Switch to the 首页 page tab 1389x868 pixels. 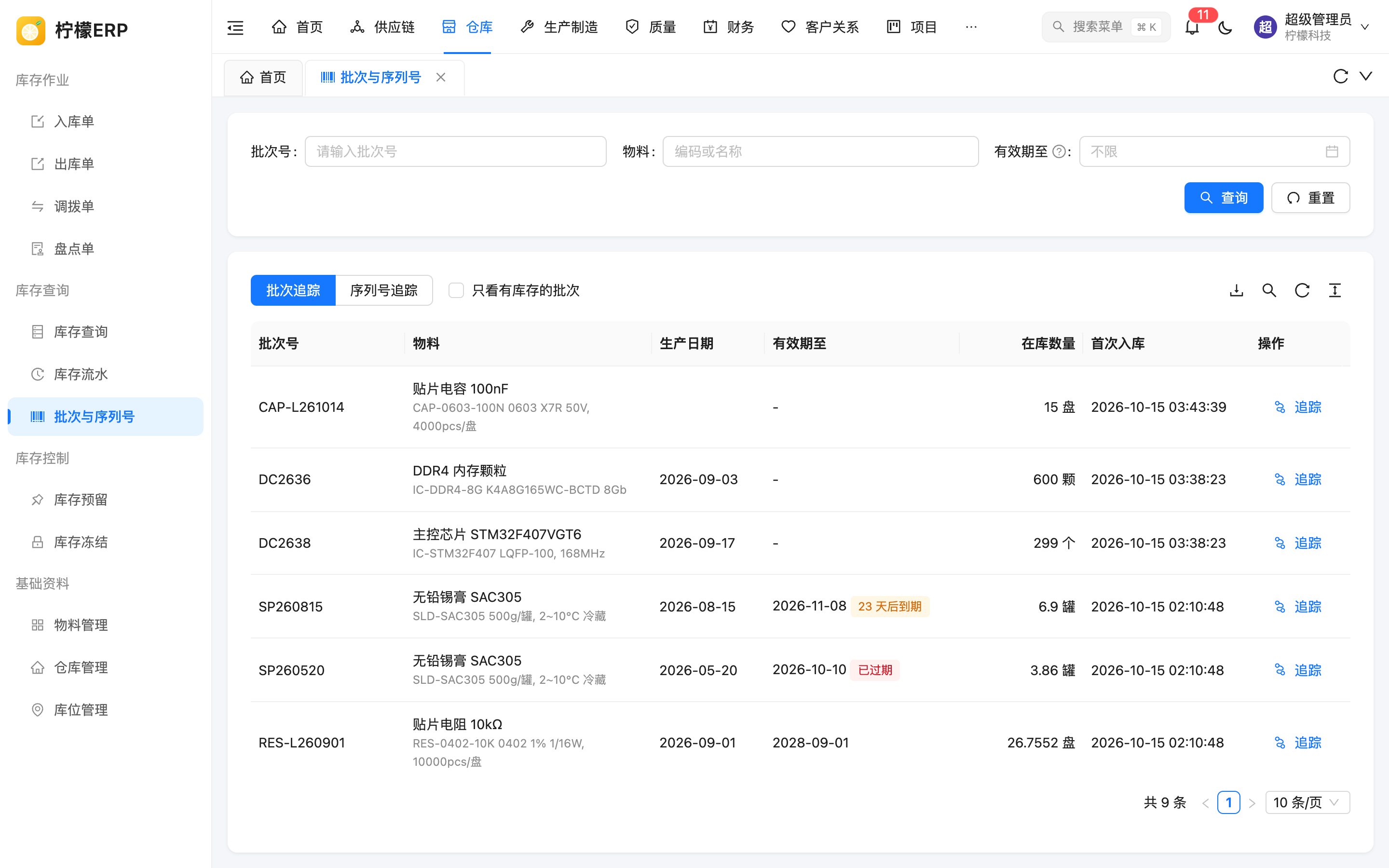(263, 77)
